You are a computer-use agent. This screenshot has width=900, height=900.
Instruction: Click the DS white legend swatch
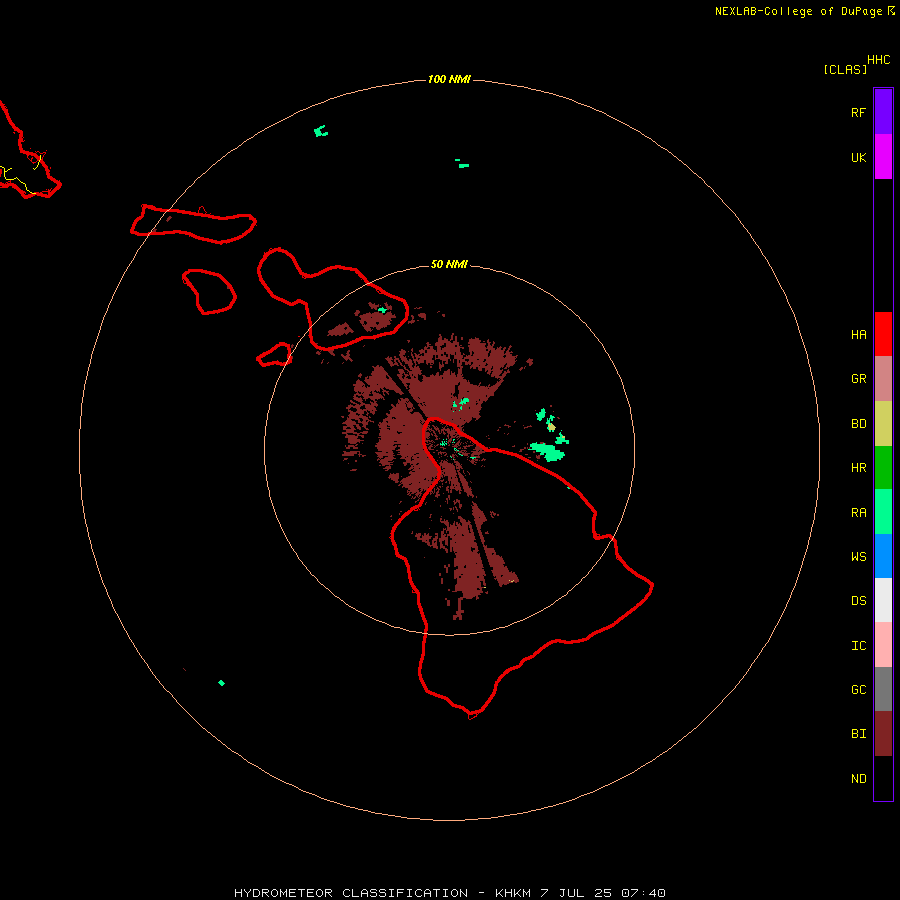(883, 600)
